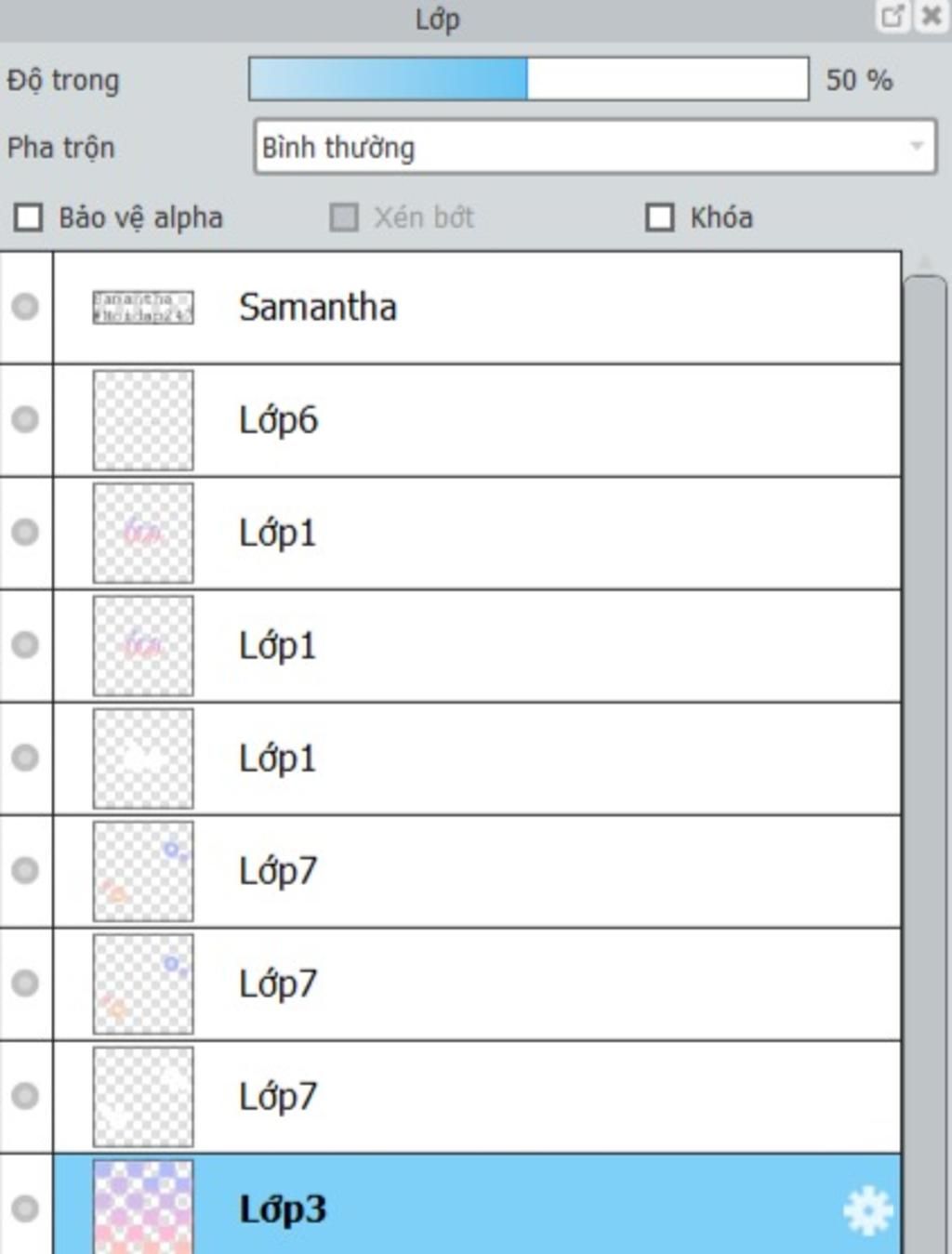Hide the Lớp6 layer visibility dot
The height and width of the screenshot is (1254, 952).
point(25,419)
